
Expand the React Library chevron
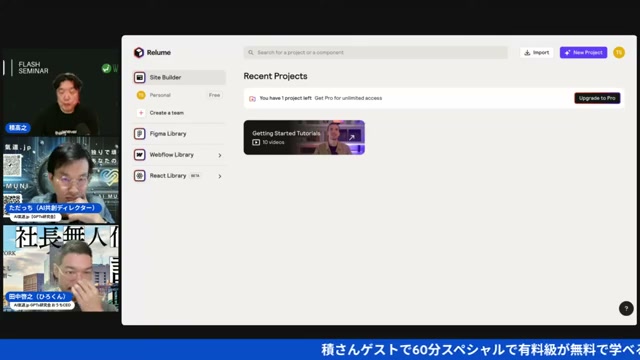(220, 176)
